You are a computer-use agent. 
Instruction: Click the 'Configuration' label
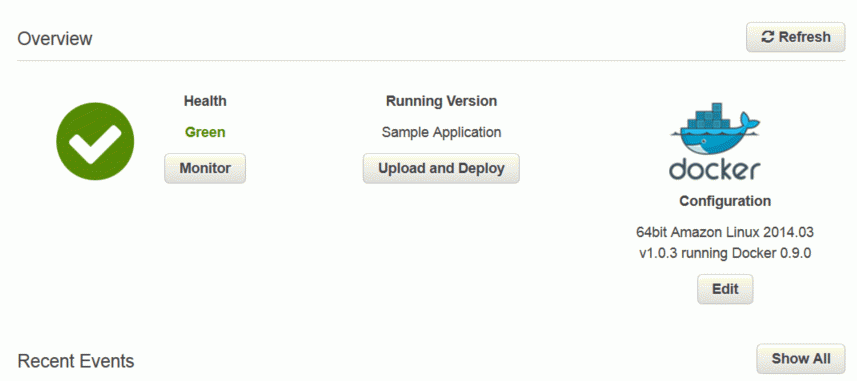(x=725, y=201)
